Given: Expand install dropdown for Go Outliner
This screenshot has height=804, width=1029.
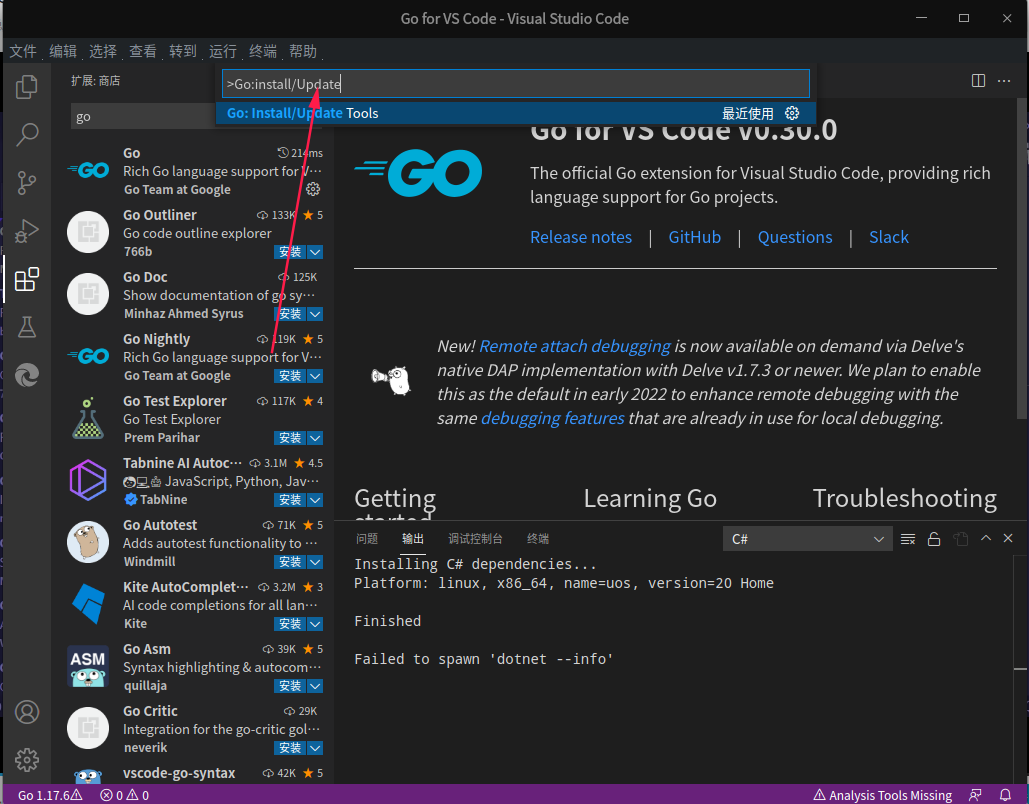Looking at the screenshot, I should point(315,252).
